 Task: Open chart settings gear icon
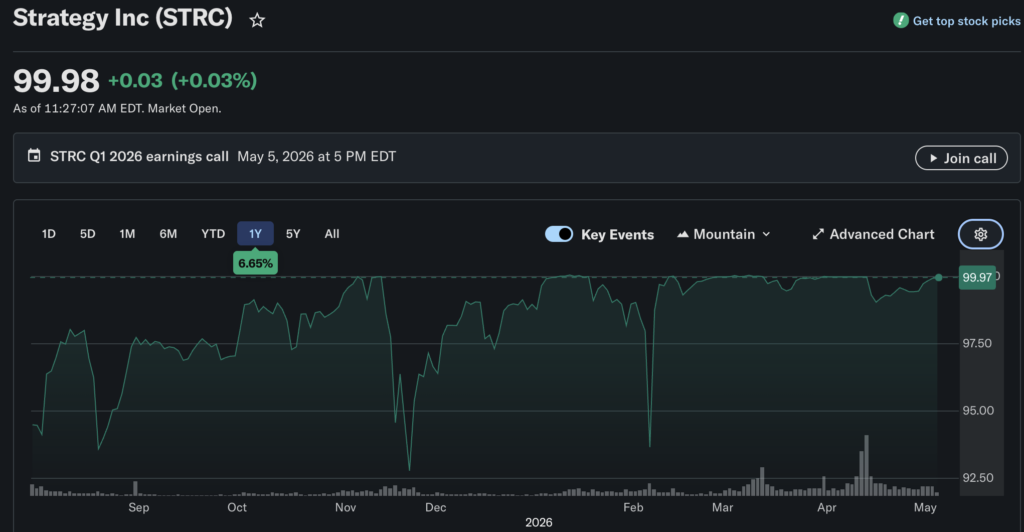coord(981,234)
